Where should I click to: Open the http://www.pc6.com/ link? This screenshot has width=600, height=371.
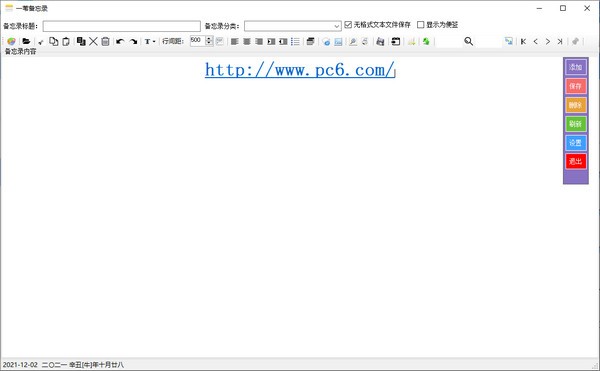pyautogui.click(x=300, y=70)
